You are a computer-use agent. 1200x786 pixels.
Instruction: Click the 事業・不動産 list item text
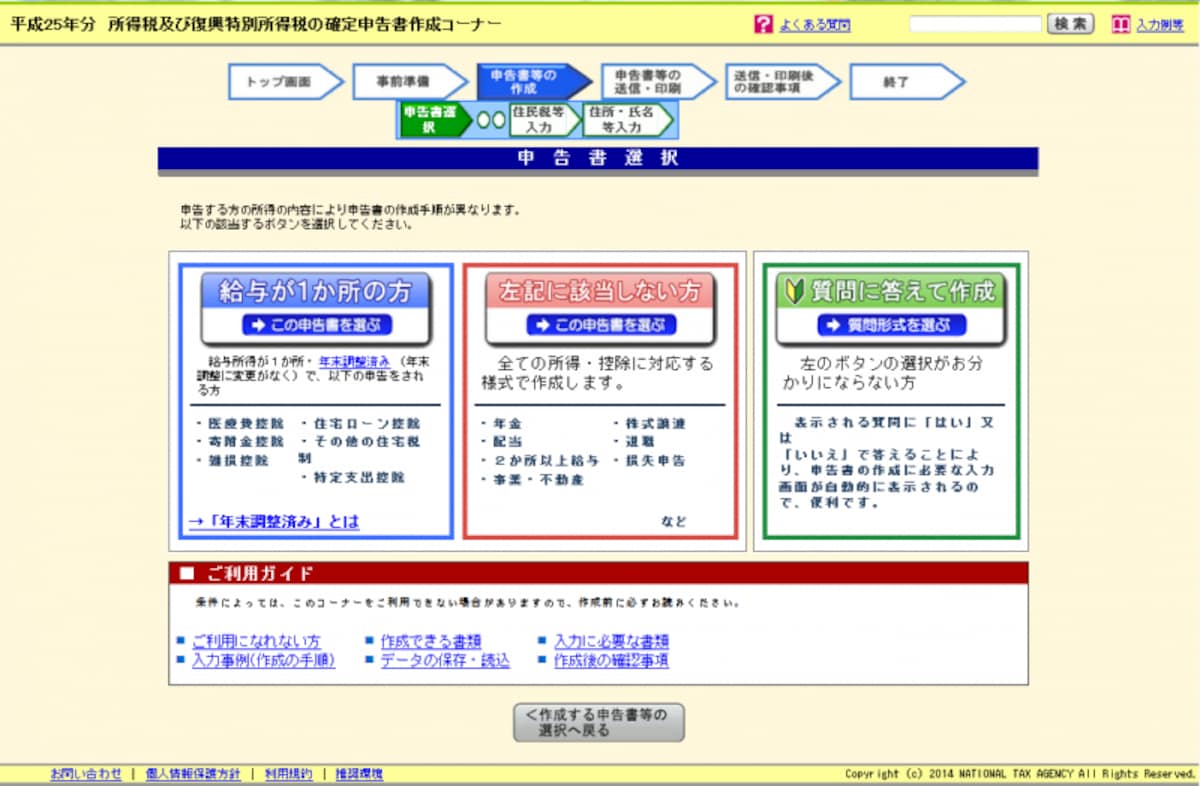point(538,479)
